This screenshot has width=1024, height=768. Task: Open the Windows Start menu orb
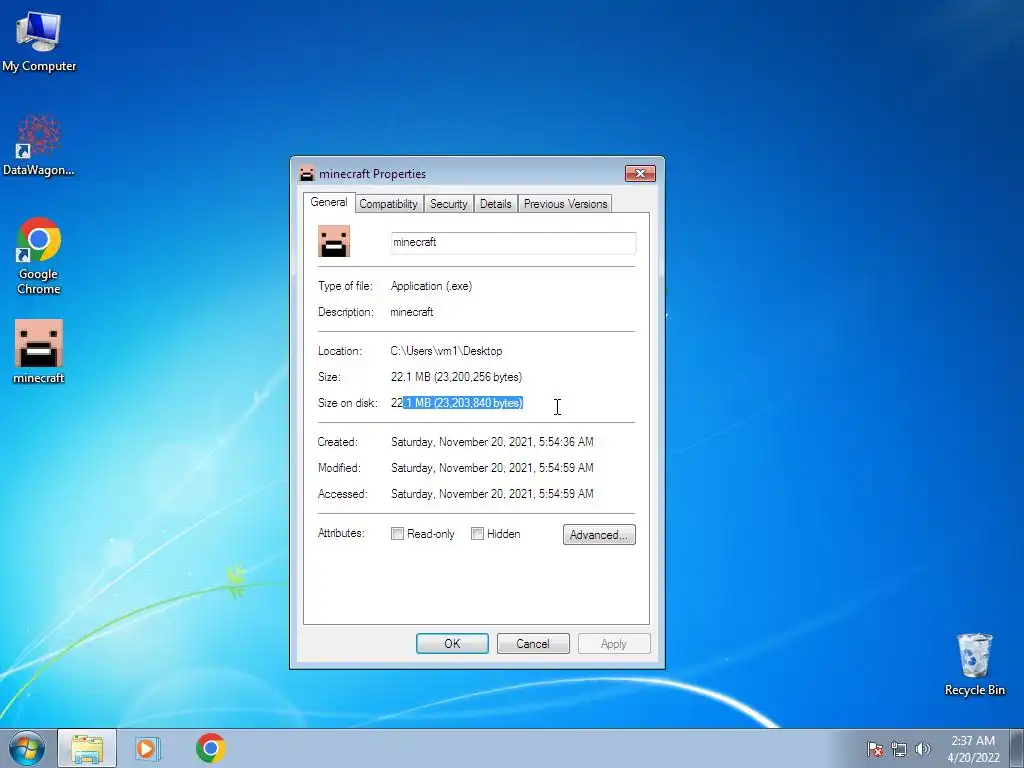click(x=27, y=748)
